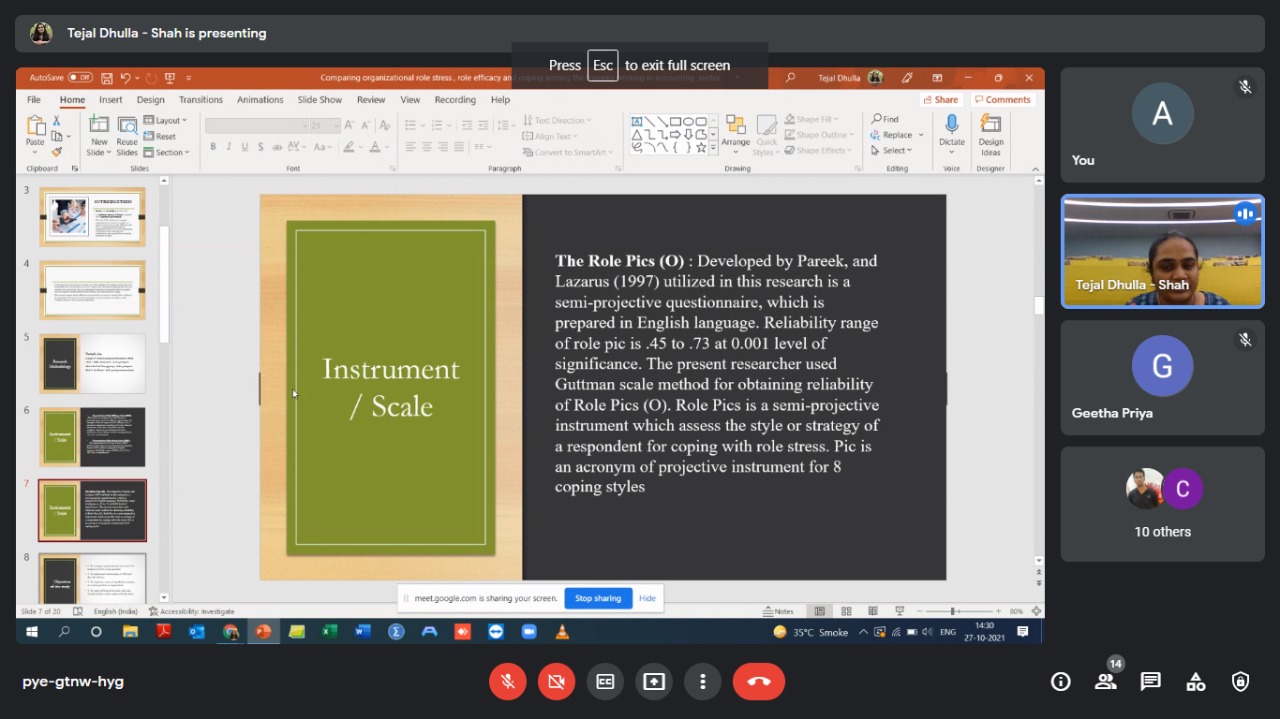Open Quick Styles gallery

point(767,135)
